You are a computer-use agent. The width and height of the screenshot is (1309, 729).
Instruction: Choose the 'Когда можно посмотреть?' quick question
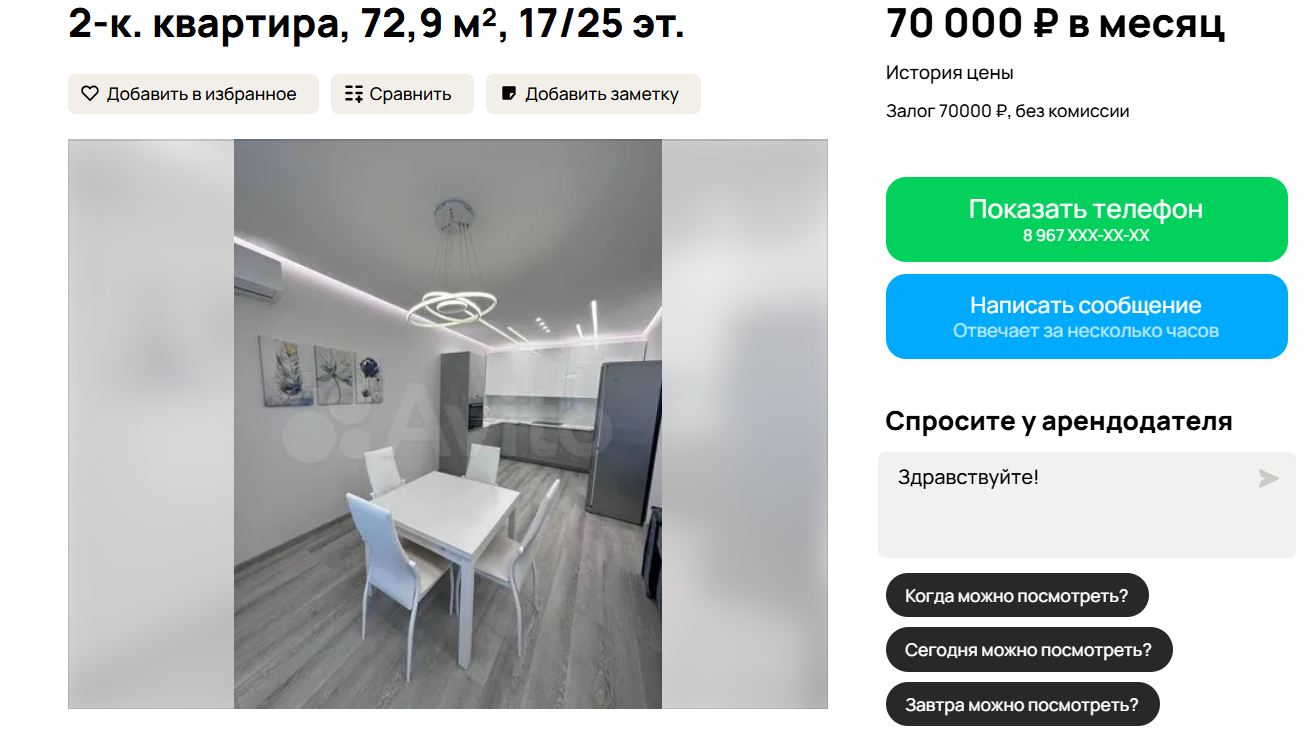click(x=1017, y=596)
